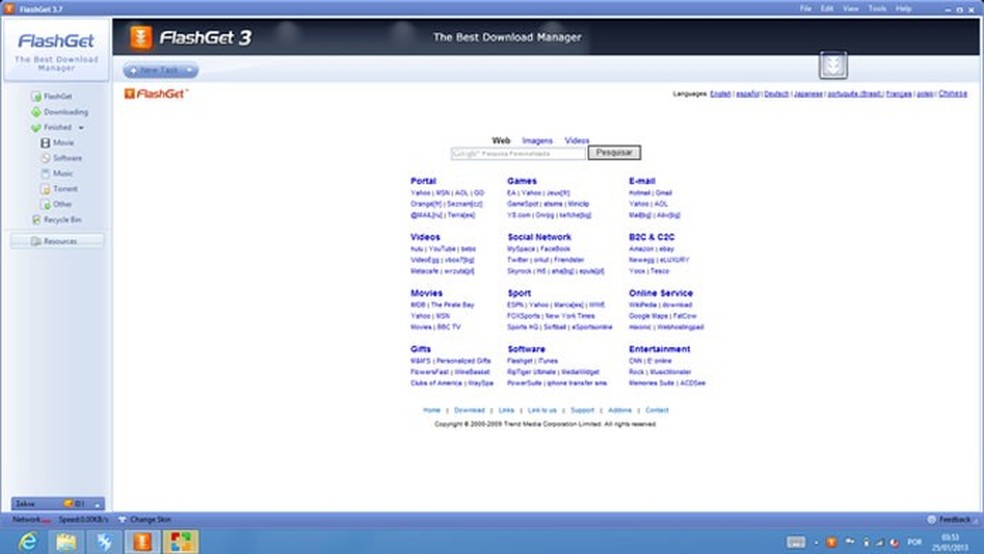Click the FlashGet taskbar icon
Image resolution: width=984 pixels, height=554 pixels.
(x=142, y=541)
